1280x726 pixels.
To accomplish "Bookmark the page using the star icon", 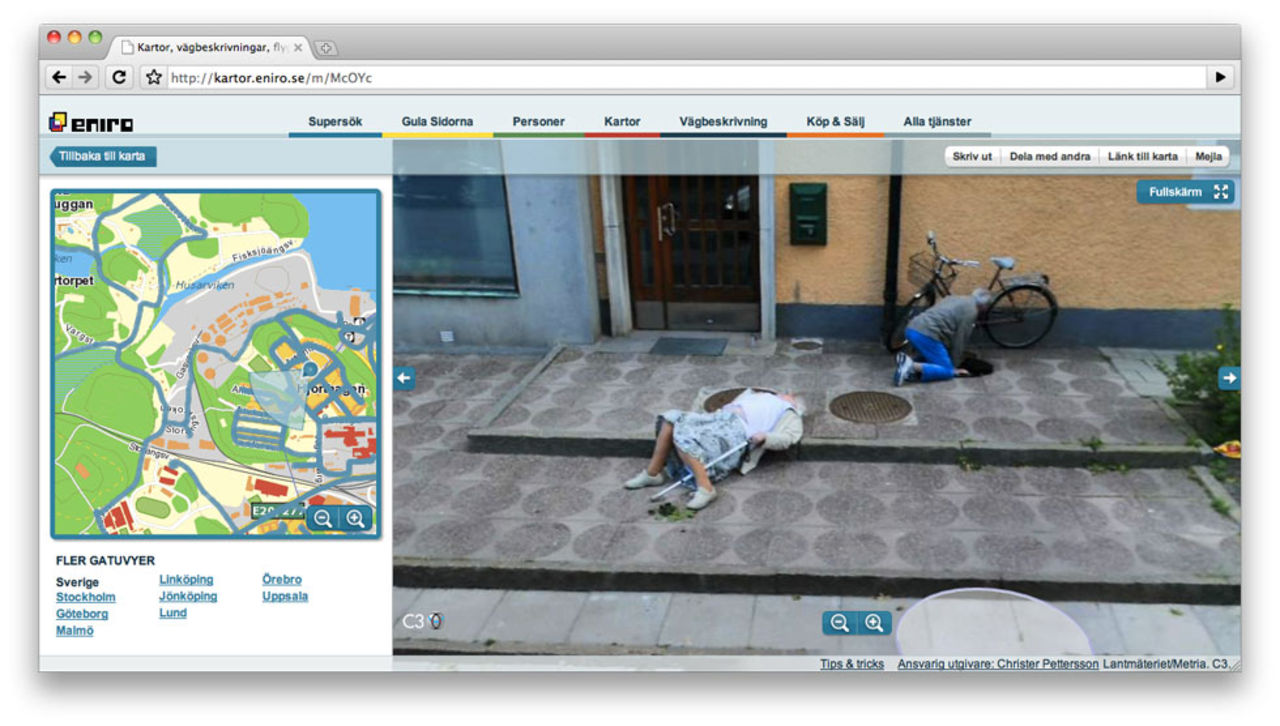I will pos(153,77).
